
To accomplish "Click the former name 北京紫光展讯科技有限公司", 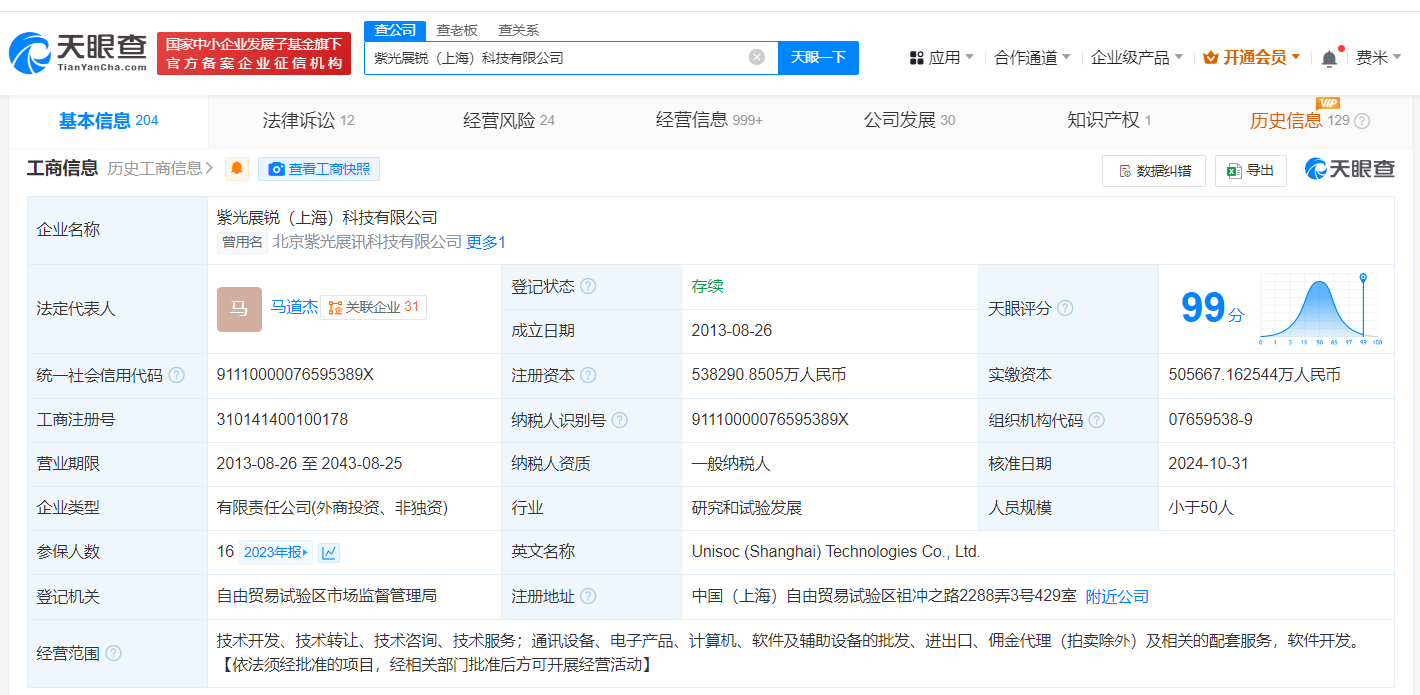I will coord(367,241).
